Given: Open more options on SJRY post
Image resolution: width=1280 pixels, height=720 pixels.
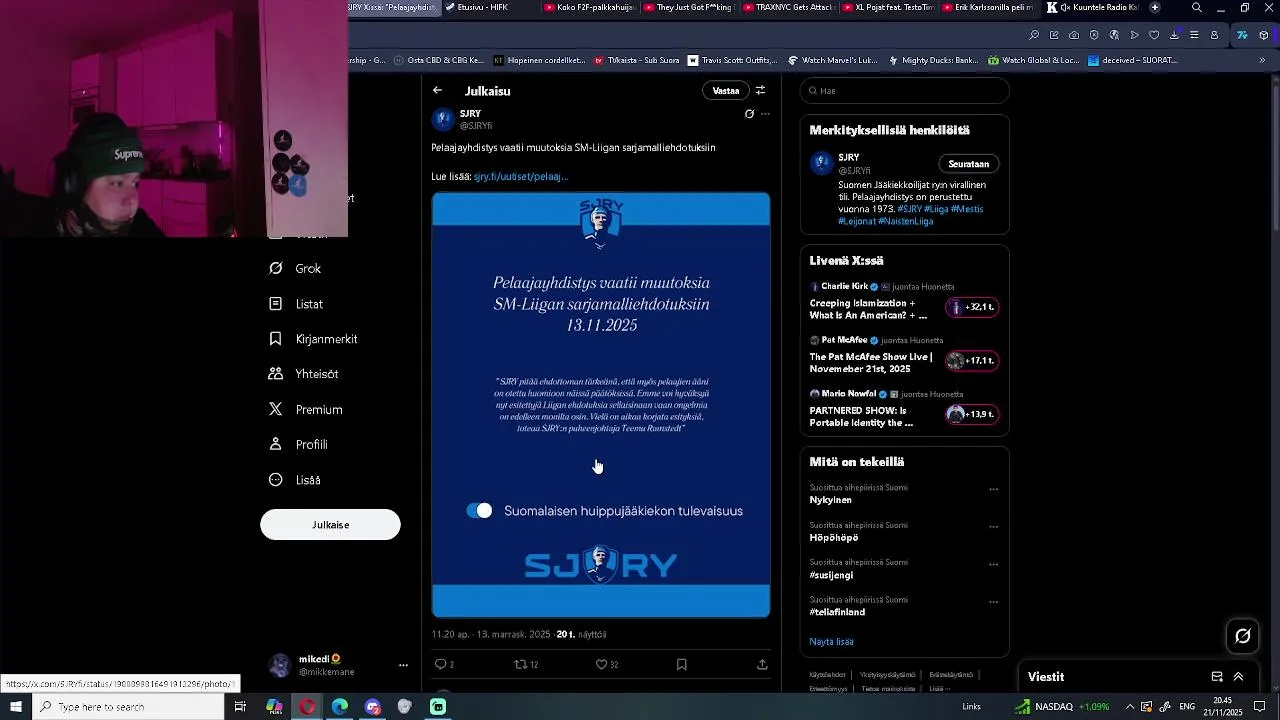Looking at the screenshot, I should pyautogui.click(x=765, y=114).
